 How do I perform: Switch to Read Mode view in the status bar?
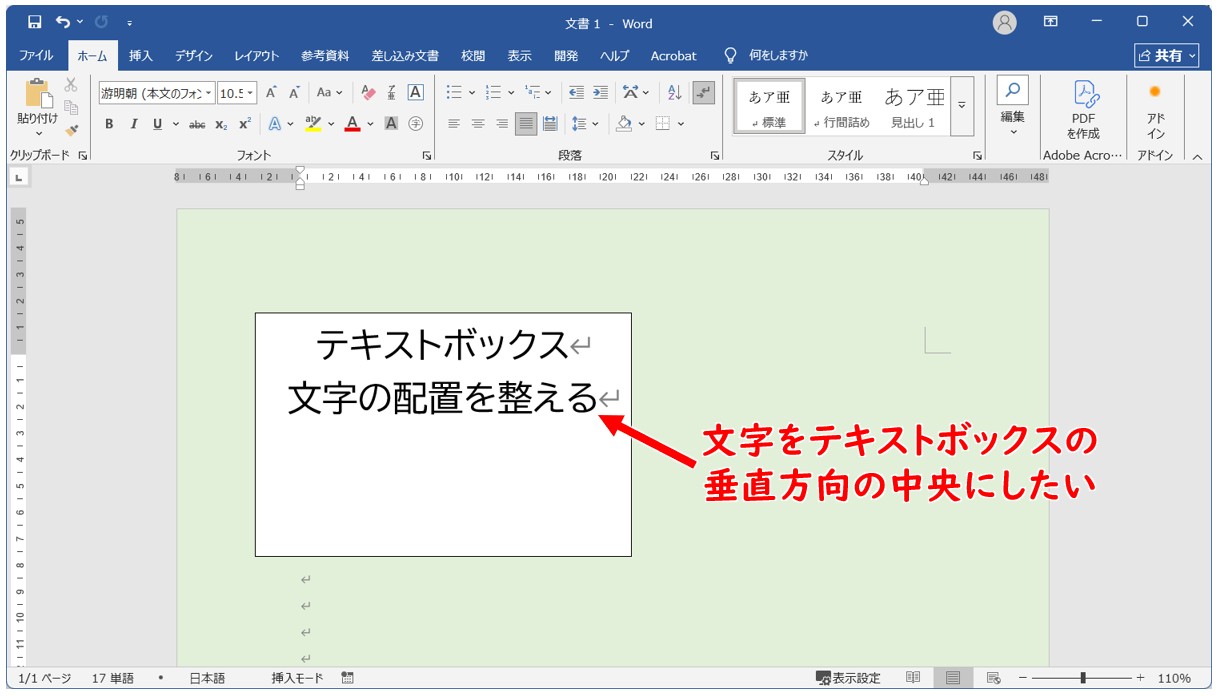[x=913, y=678]
